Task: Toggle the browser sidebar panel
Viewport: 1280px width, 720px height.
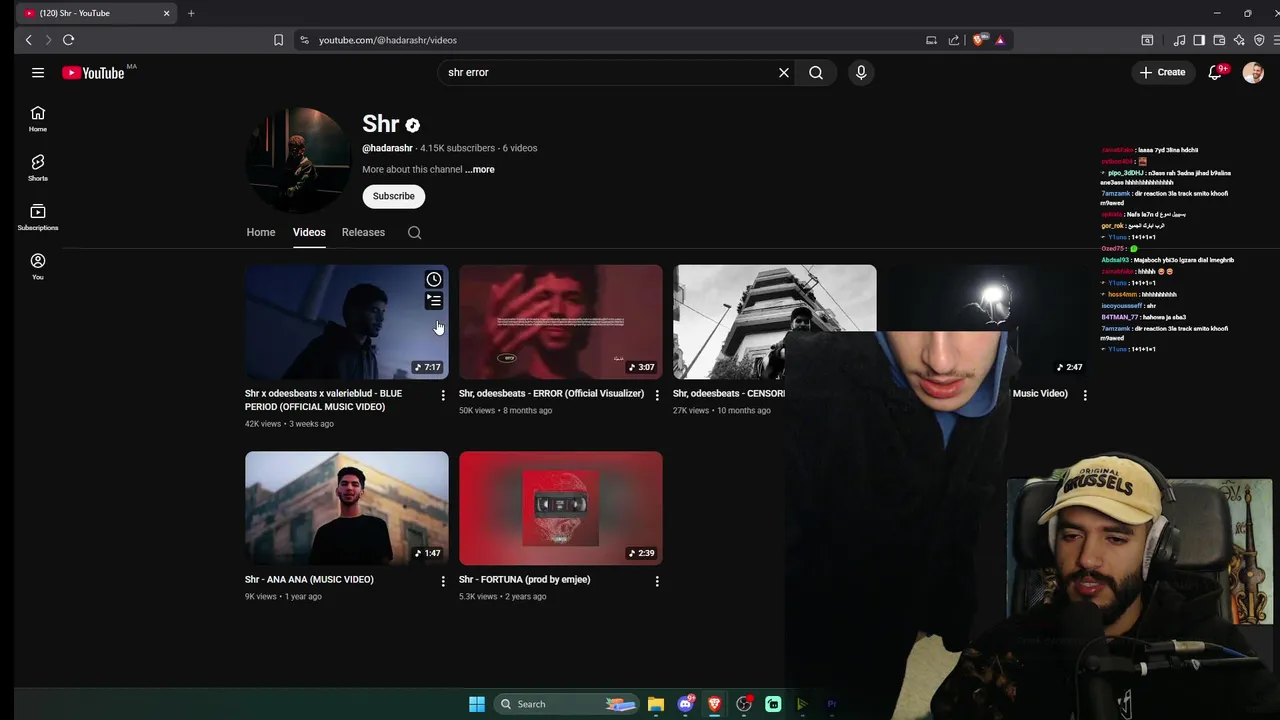Action: [1199, 40]
